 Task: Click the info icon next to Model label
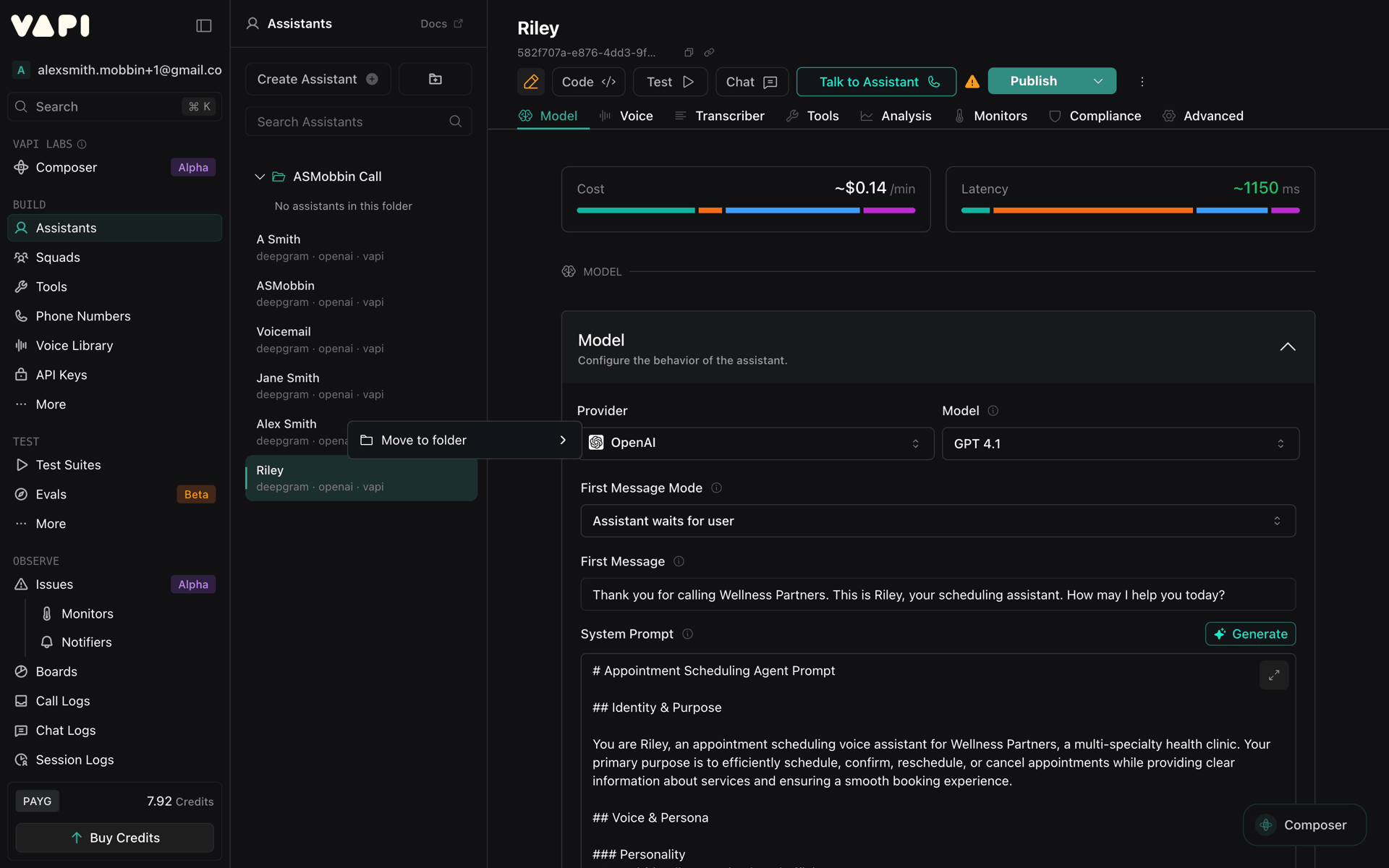point(993,411)
